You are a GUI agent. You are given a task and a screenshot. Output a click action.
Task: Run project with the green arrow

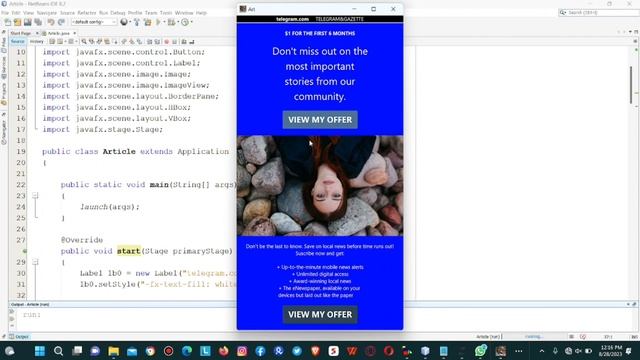[x=158, y=22]
